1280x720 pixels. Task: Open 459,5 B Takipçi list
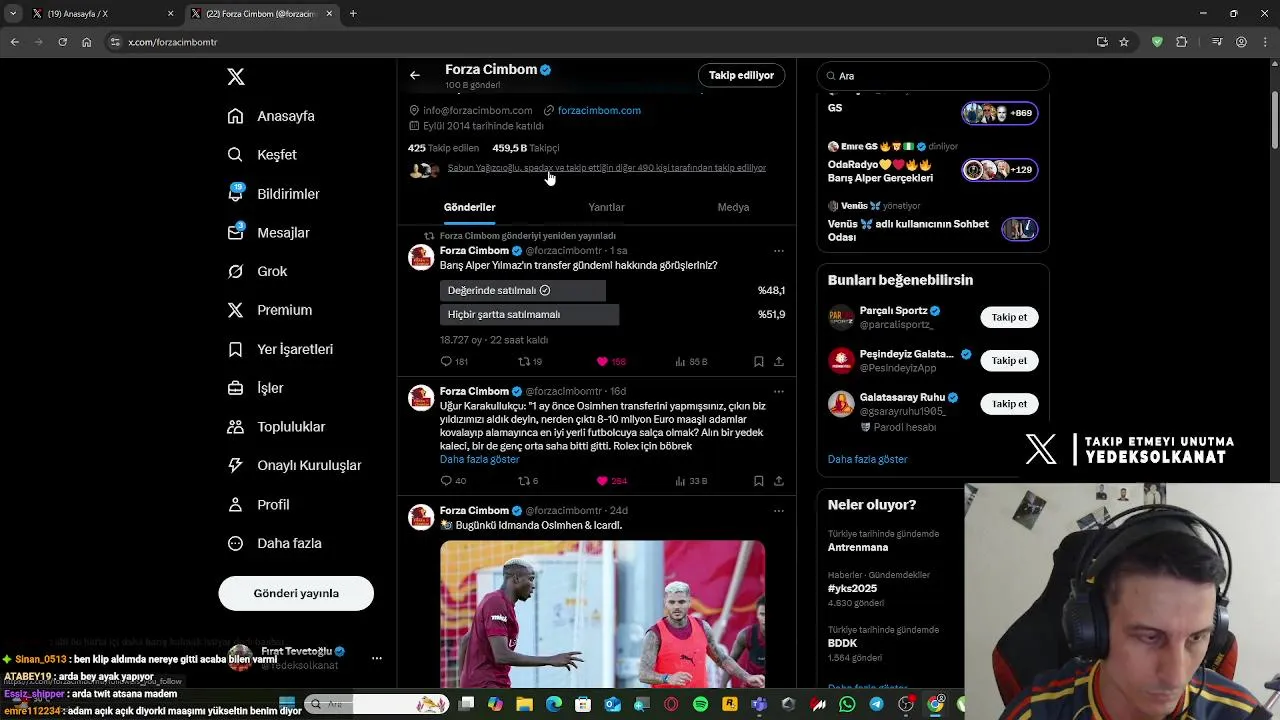tap(525, 148)
